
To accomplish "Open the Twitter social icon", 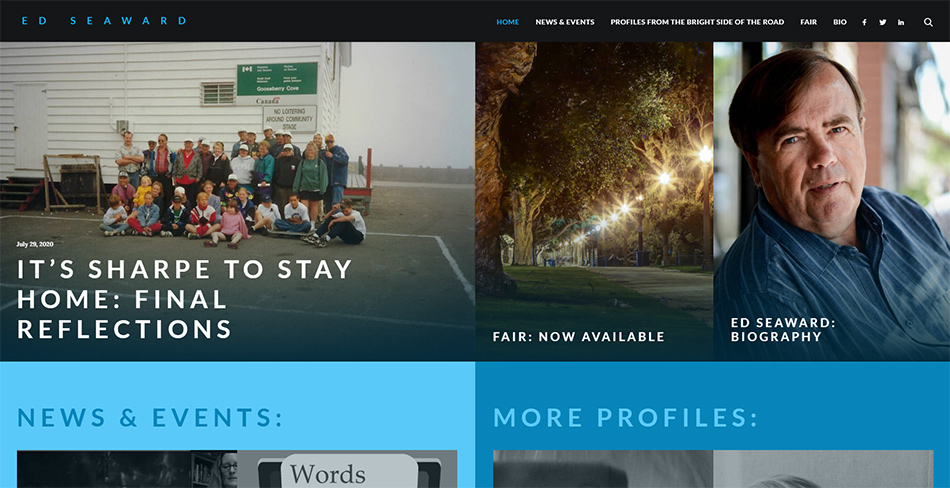I will [x=883, y=22].
